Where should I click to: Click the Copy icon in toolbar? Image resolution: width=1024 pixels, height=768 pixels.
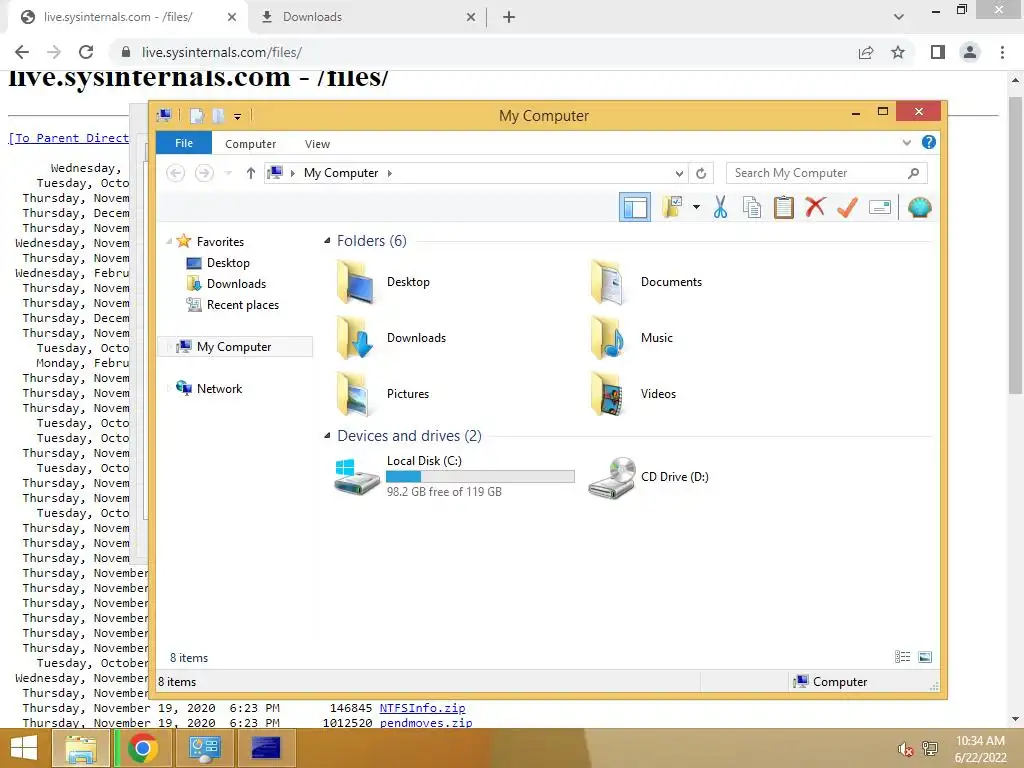click(x=752, y=208)
